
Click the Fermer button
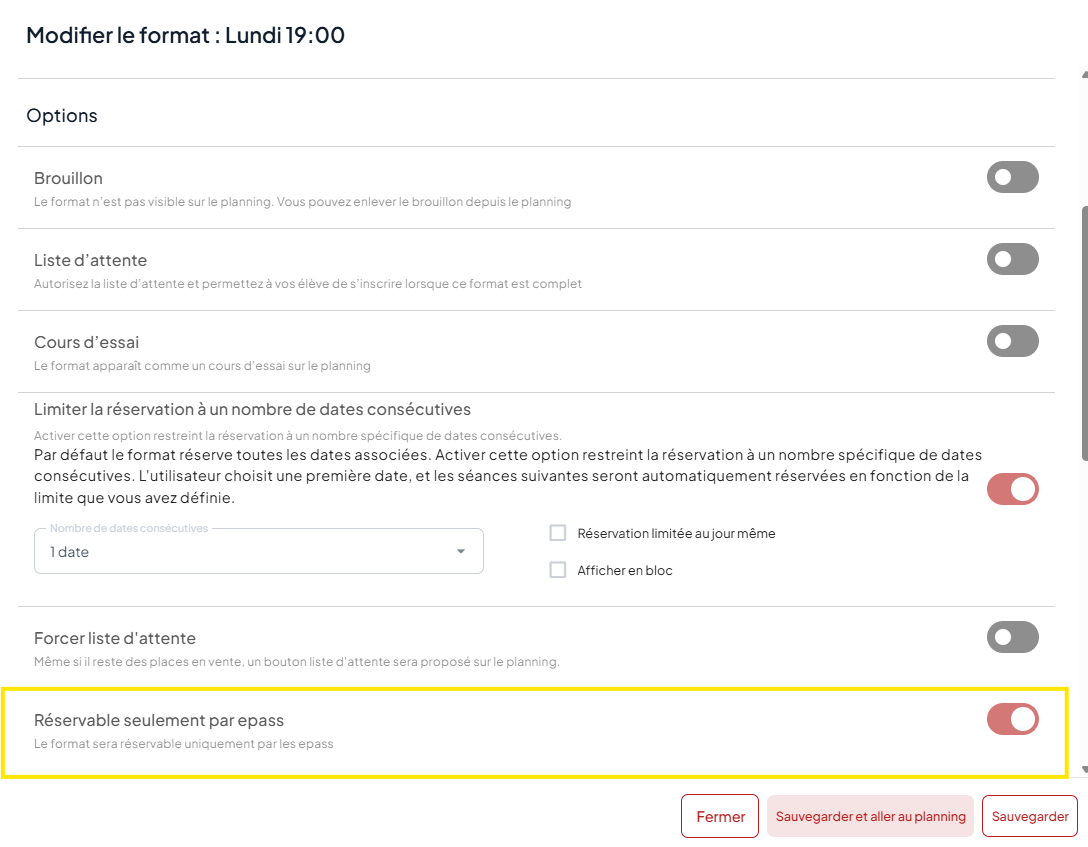tap(720, 816)
